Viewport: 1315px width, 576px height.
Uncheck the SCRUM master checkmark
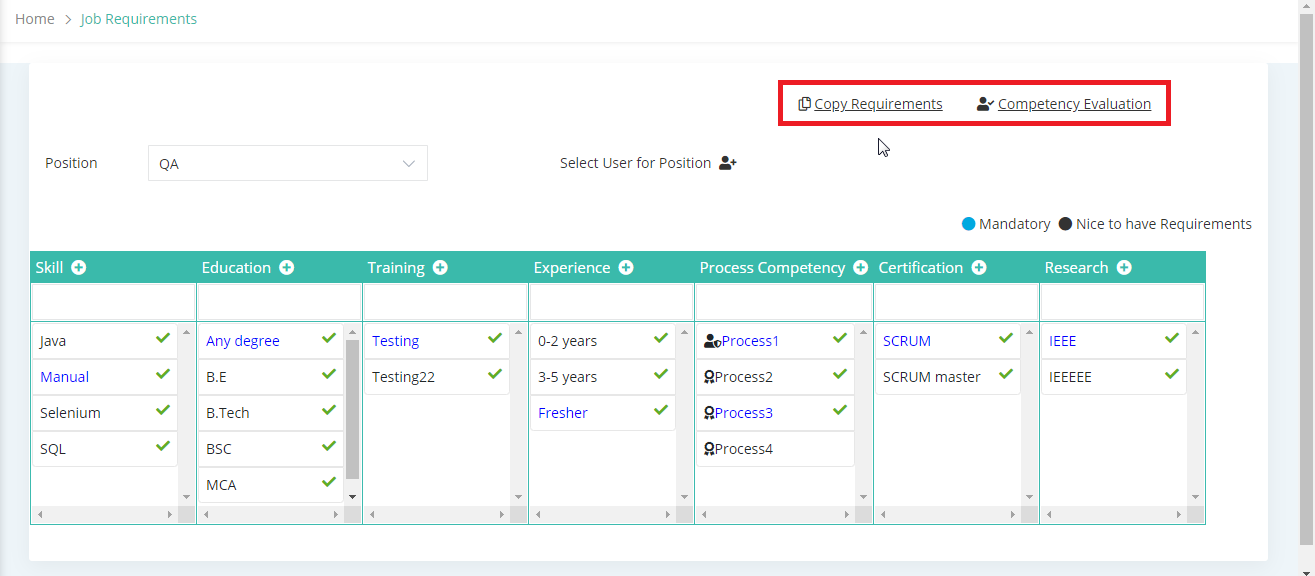tap(1006, 375)
